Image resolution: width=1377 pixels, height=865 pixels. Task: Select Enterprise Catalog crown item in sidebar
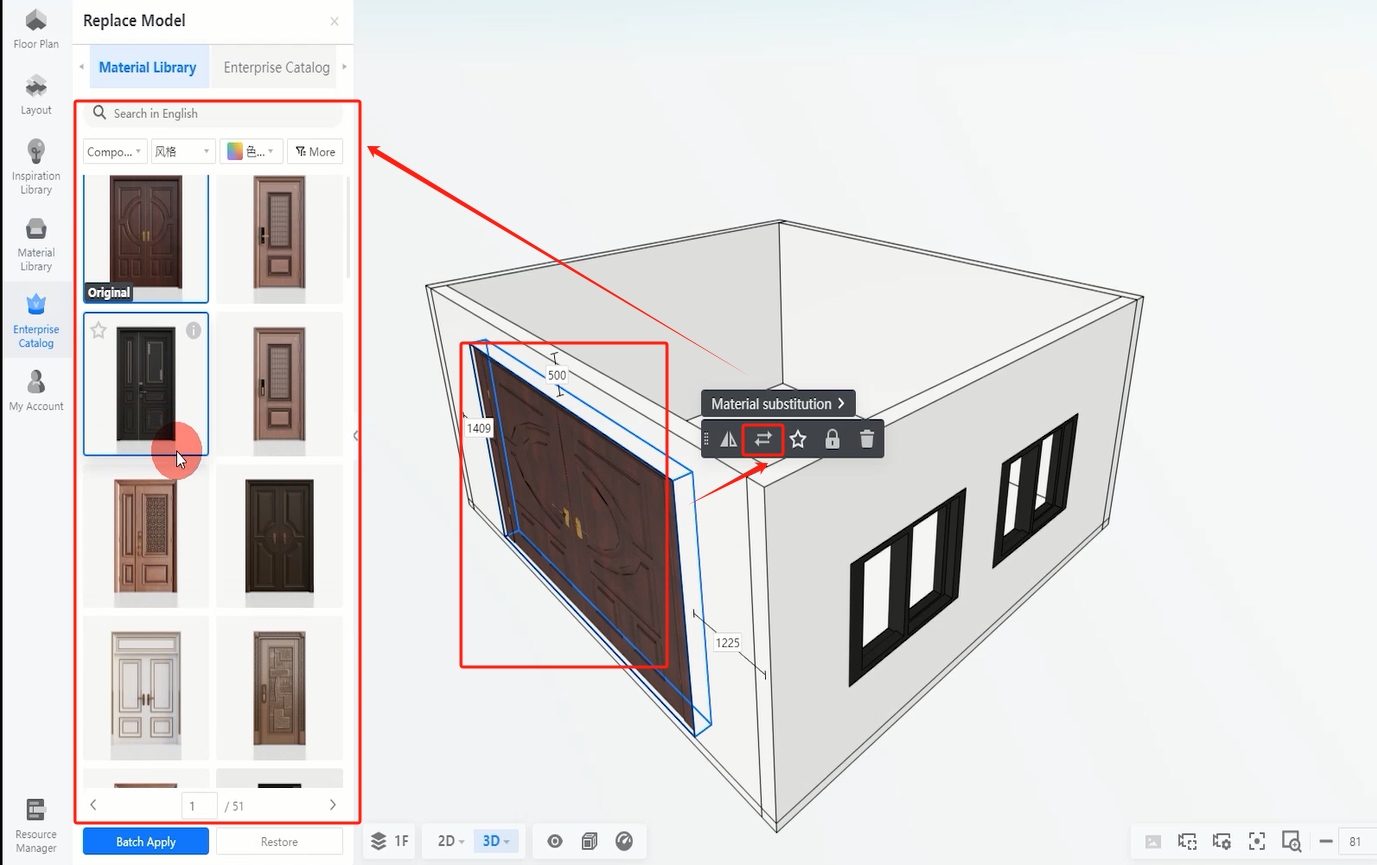[x=36, y=321]
